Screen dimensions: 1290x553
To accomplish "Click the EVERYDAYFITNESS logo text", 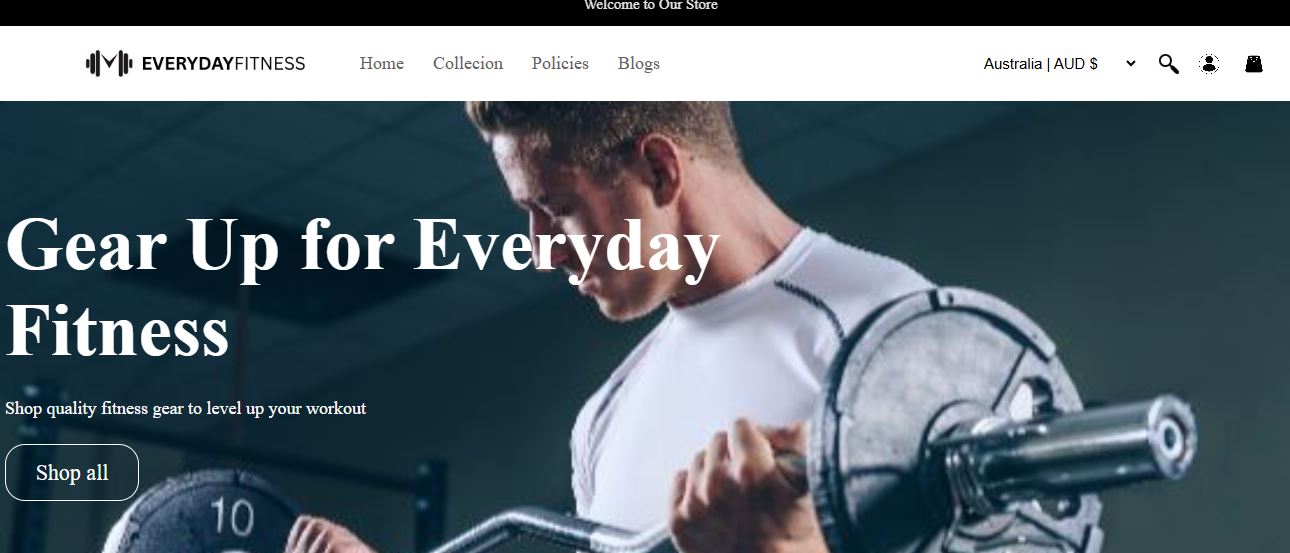I will tap(223, 64).
